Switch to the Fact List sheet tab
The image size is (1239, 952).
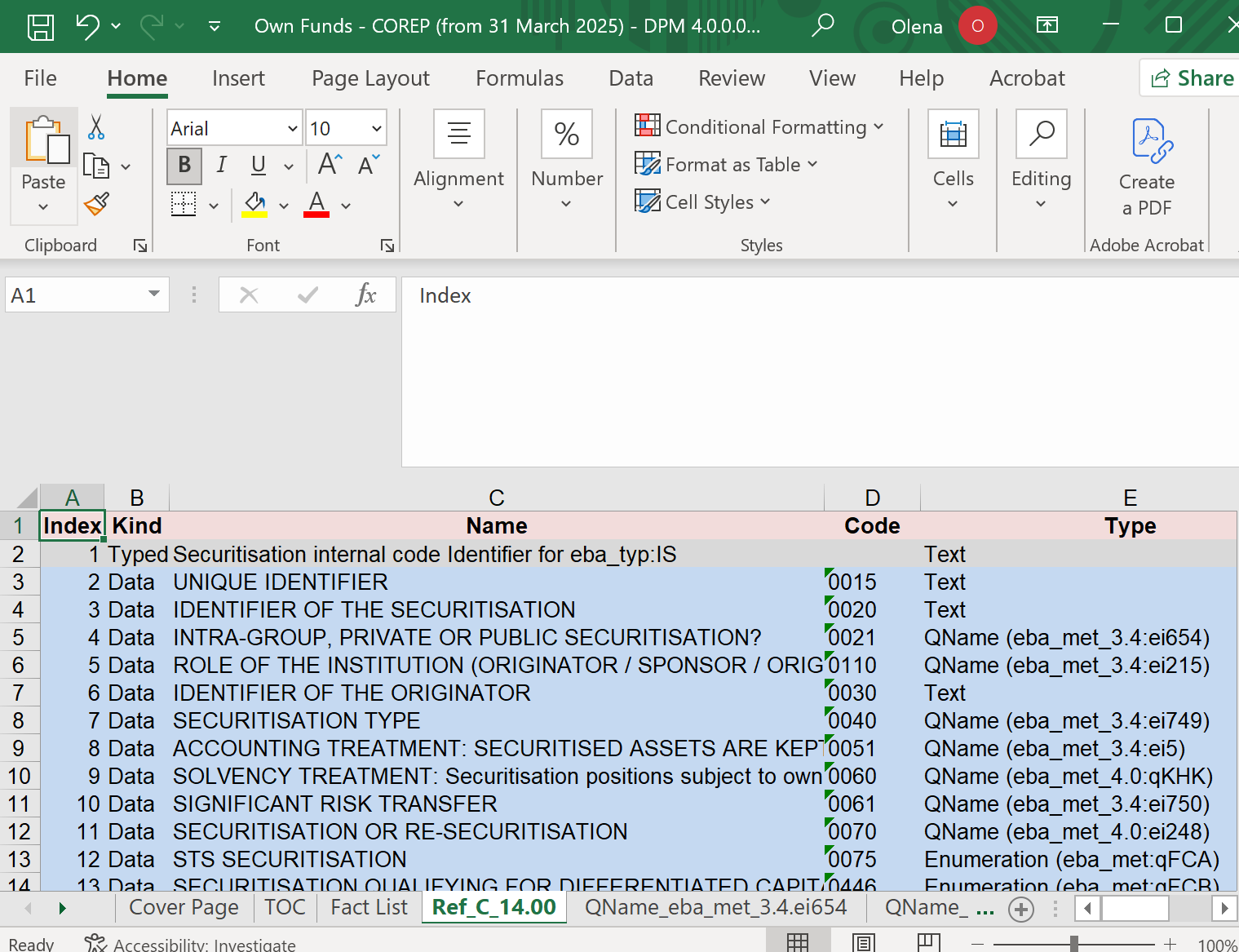click(369, 907)
